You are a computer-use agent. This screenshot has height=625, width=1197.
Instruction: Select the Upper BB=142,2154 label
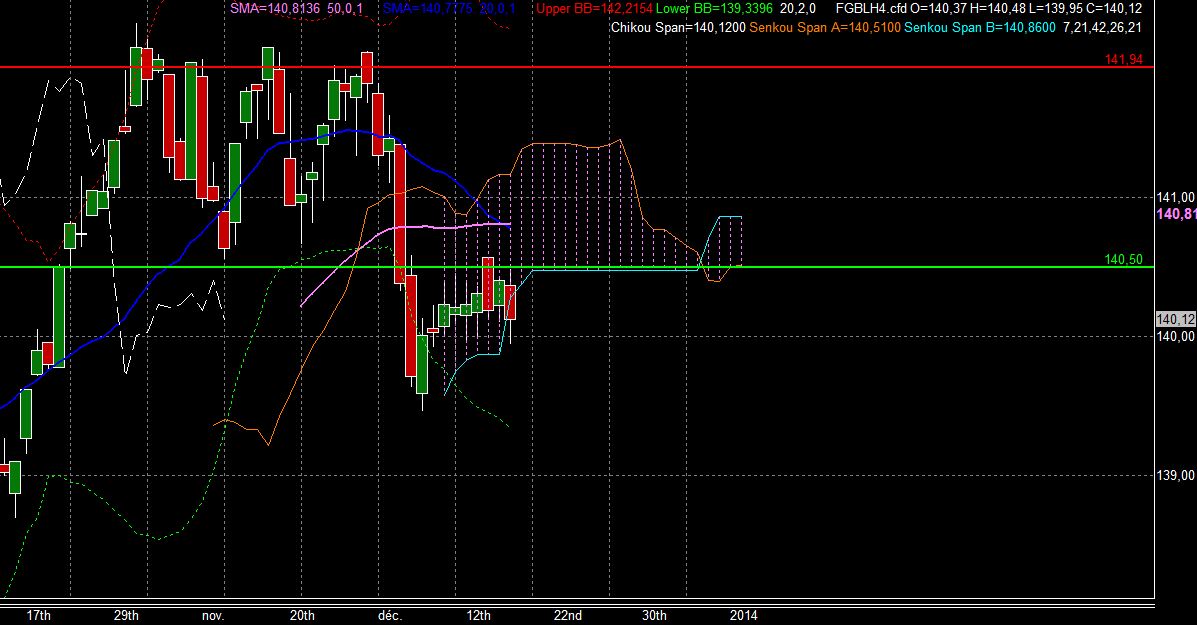click(594, 9)
